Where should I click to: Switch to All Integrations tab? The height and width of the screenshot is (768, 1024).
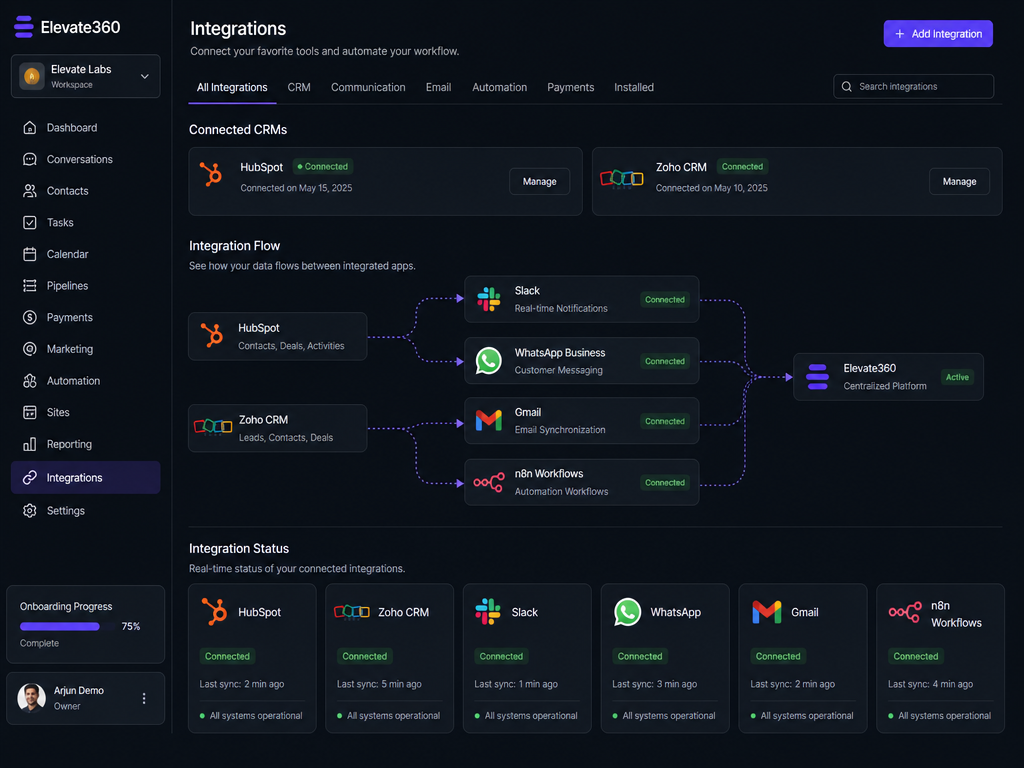232,88
